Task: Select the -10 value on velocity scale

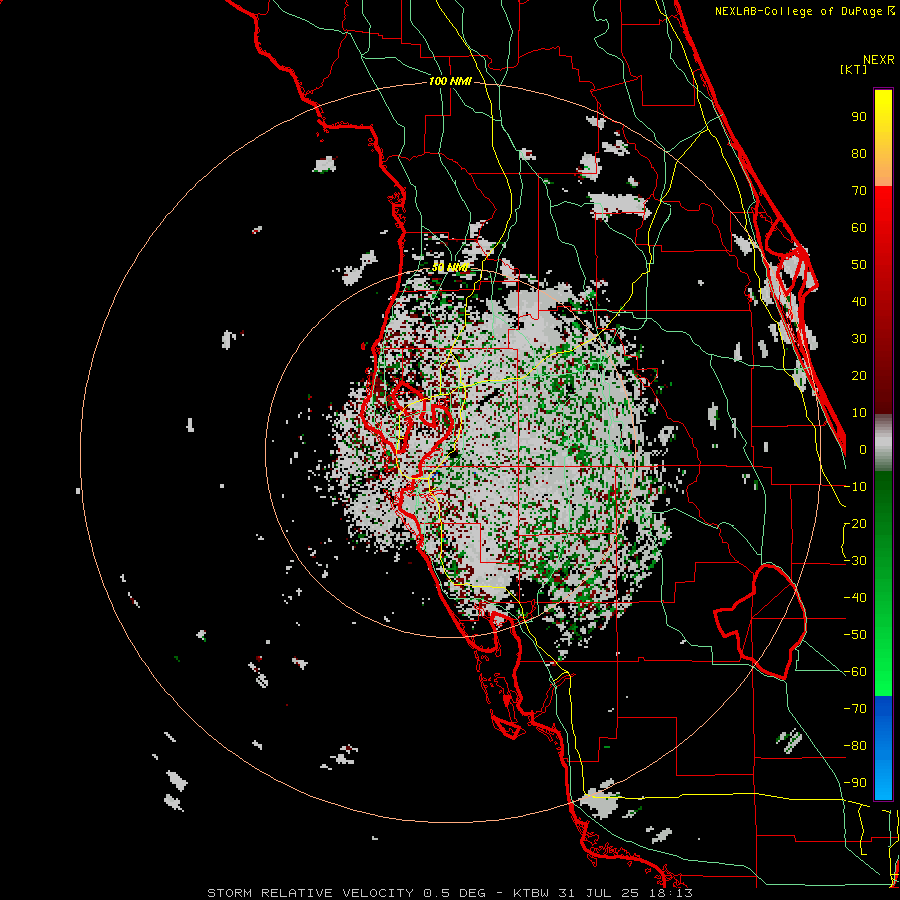Action: [855, 487]
